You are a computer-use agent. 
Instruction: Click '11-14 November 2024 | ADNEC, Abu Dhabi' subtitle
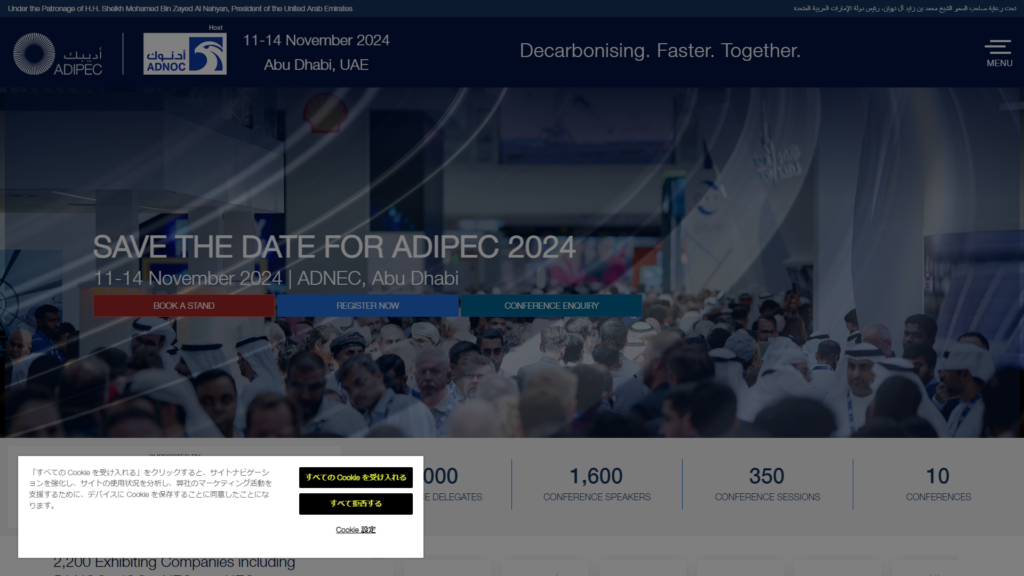[276, 278]
